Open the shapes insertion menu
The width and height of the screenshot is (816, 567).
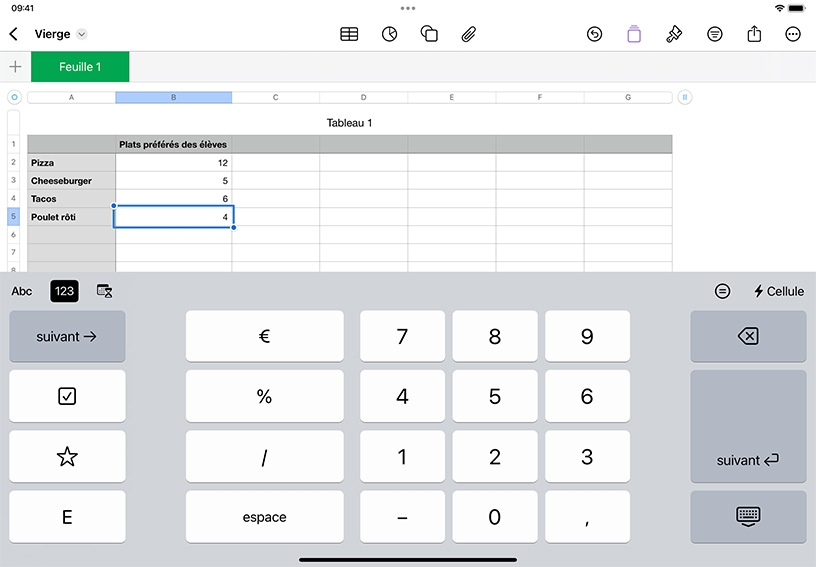(429, 34)
